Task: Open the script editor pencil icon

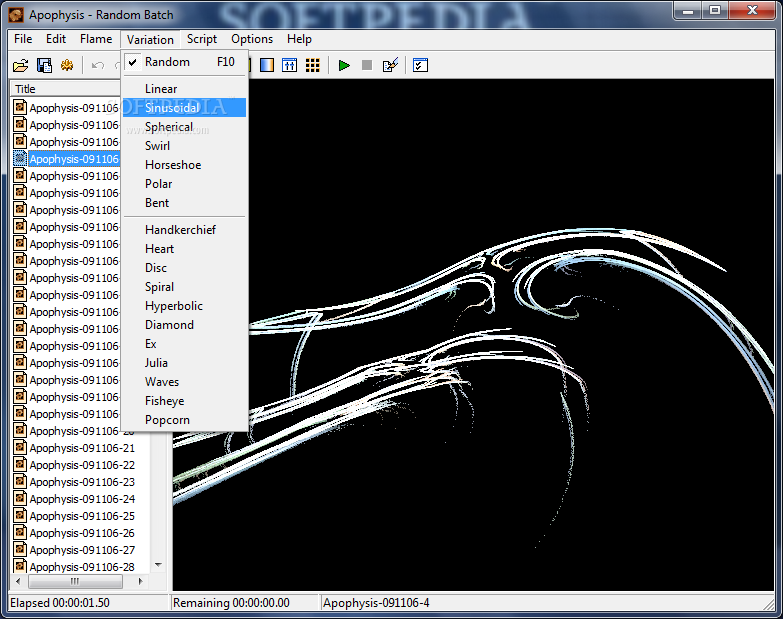Action: tap(390, 65)
